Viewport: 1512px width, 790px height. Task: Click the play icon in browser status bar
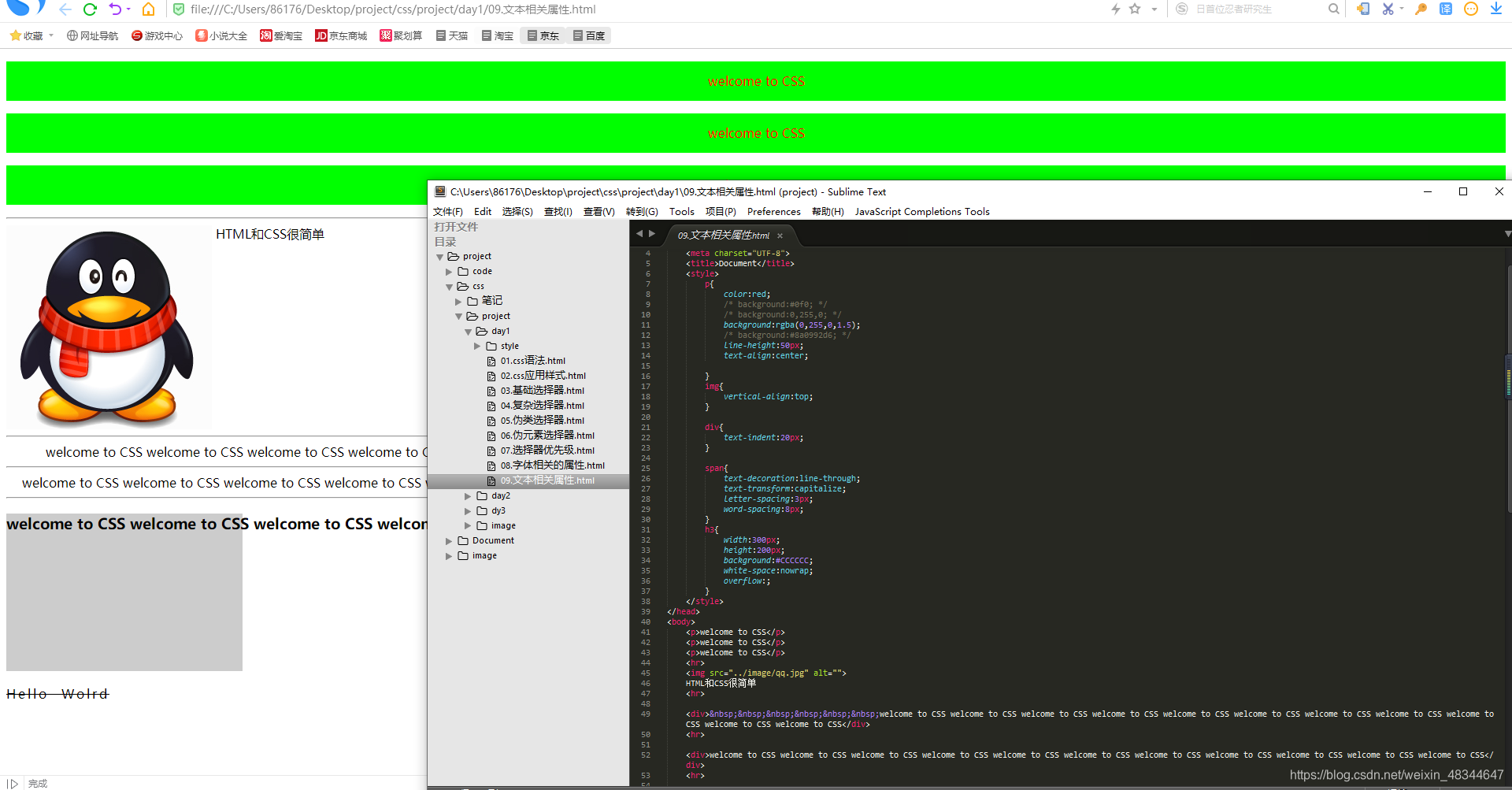coord(13,784)
